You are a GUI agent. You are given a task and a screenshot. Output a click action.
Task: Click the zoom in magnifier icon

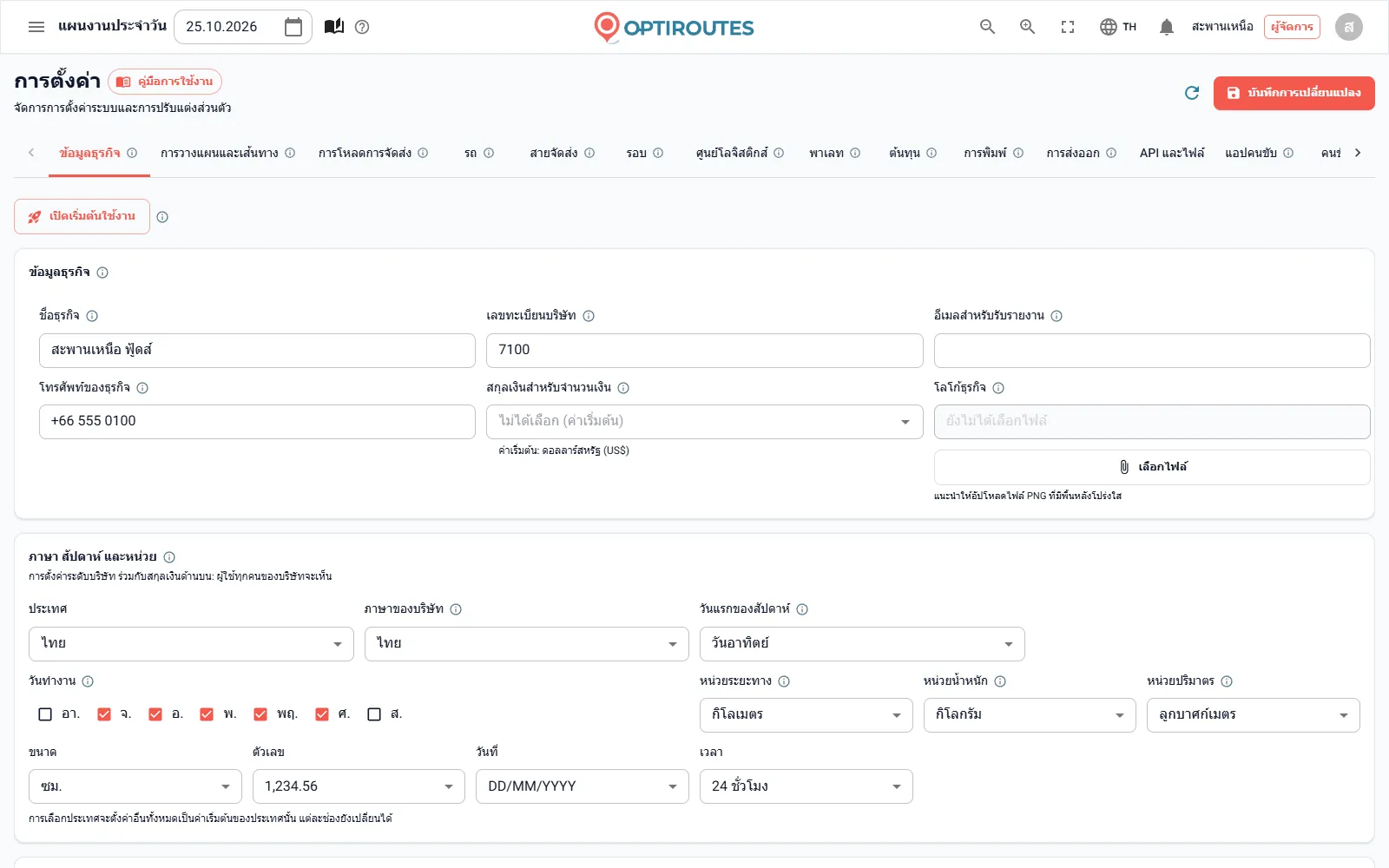coord(1027,27)
